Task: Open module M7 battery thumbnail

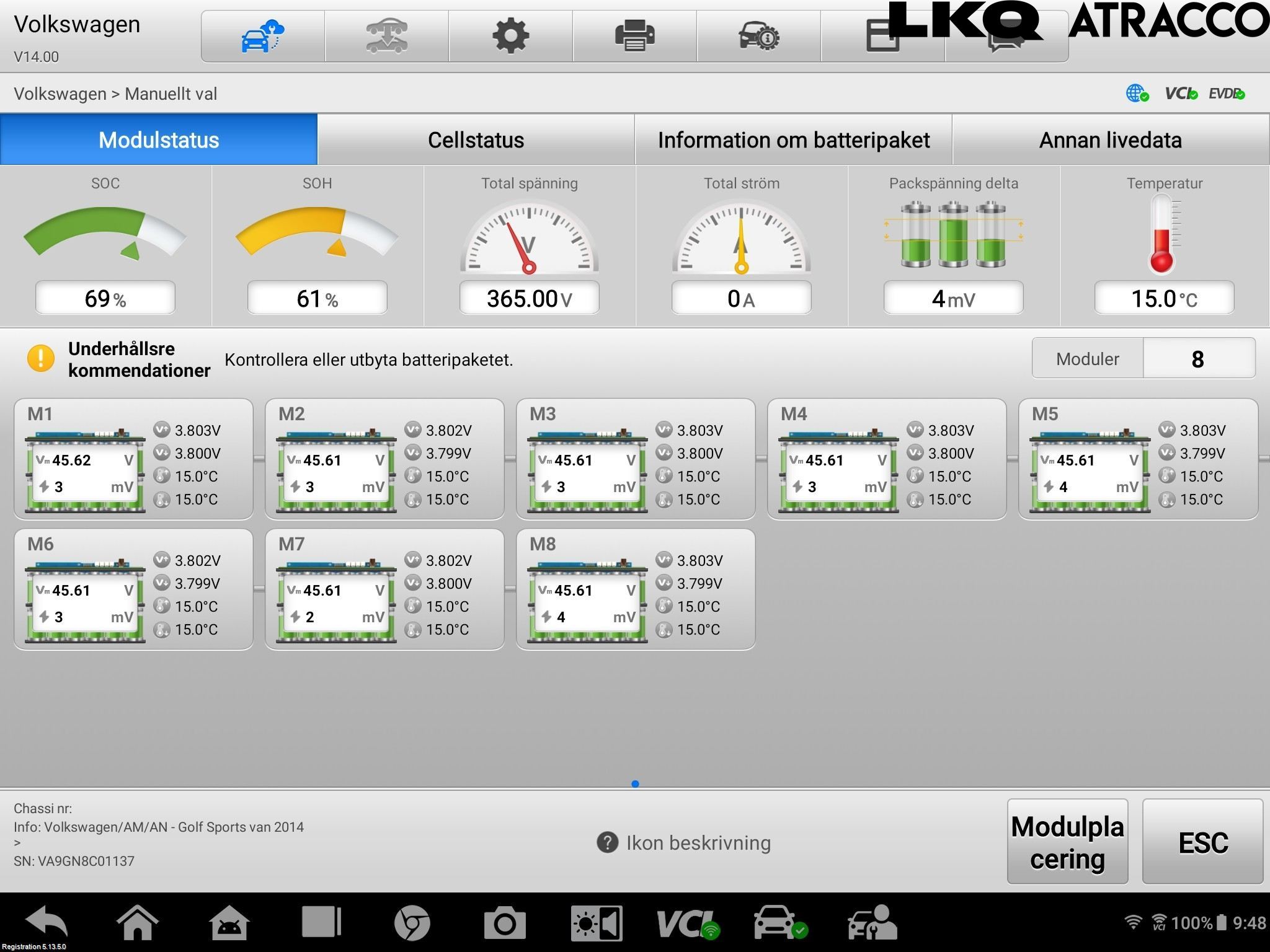Action: [336, 600]
